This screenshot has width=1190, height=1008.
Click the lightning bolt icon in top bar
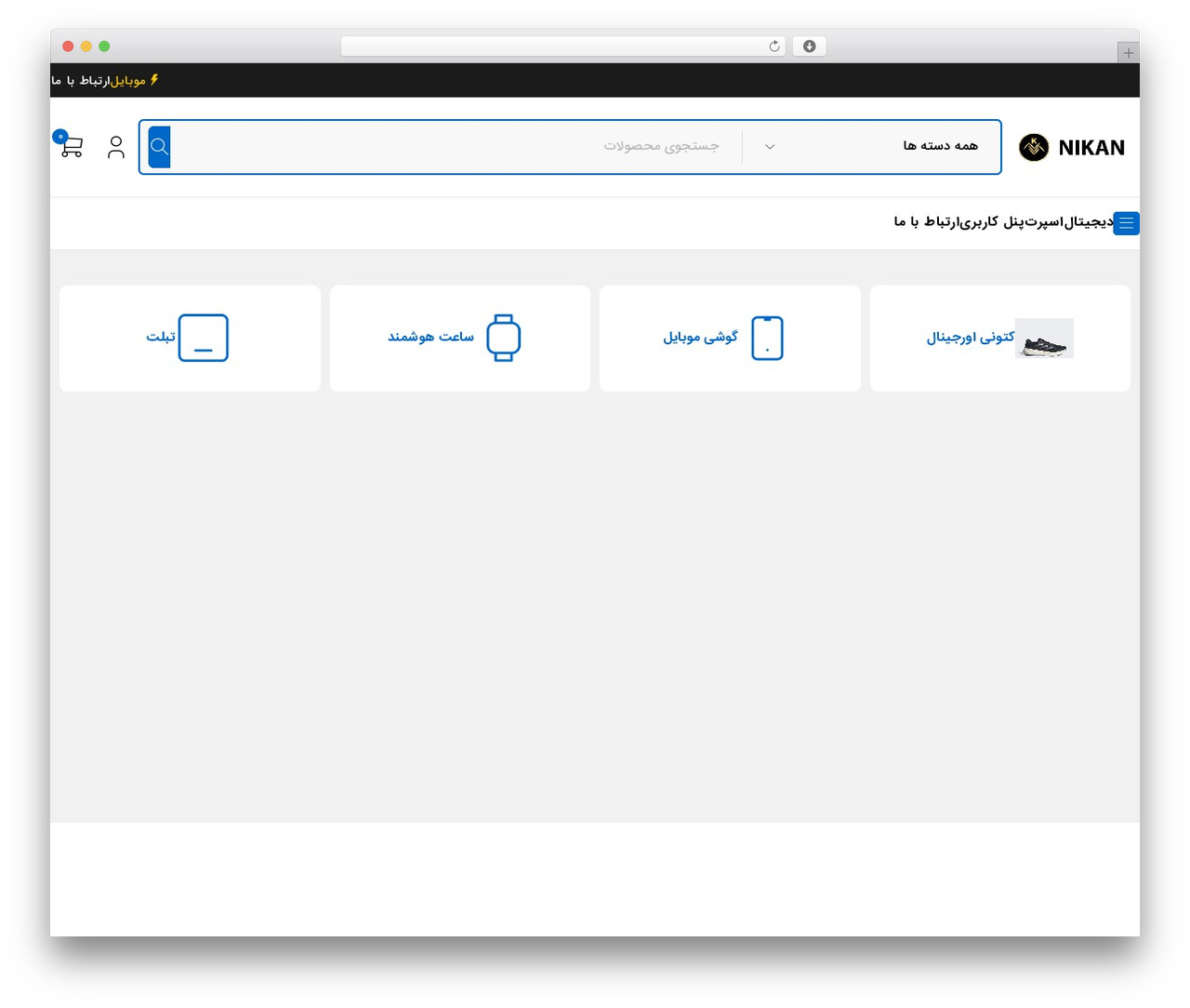[x=154, y=80]
